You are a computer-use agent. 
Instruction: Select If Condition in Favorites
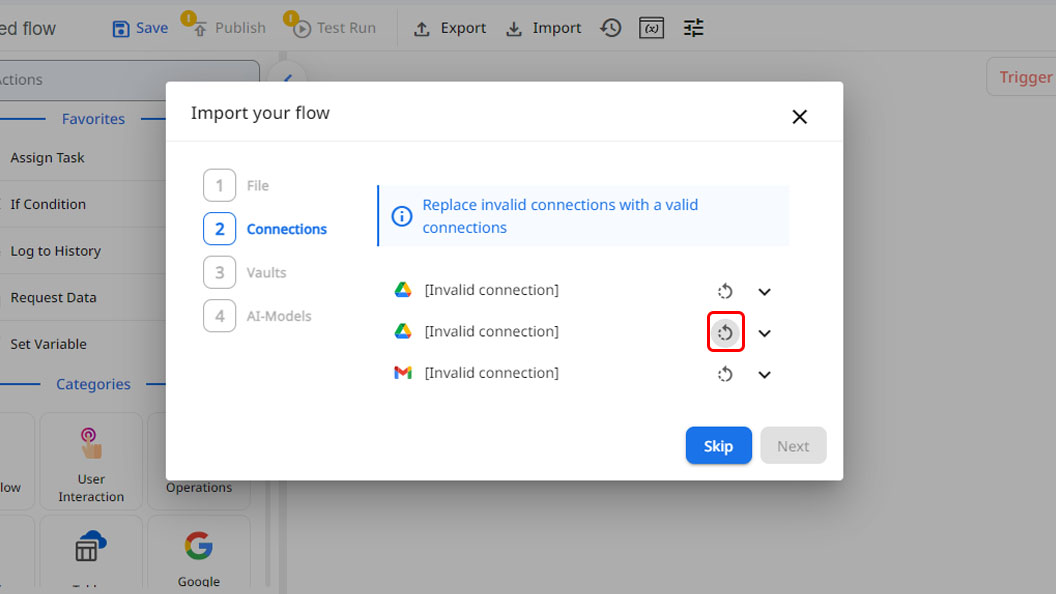48,204
